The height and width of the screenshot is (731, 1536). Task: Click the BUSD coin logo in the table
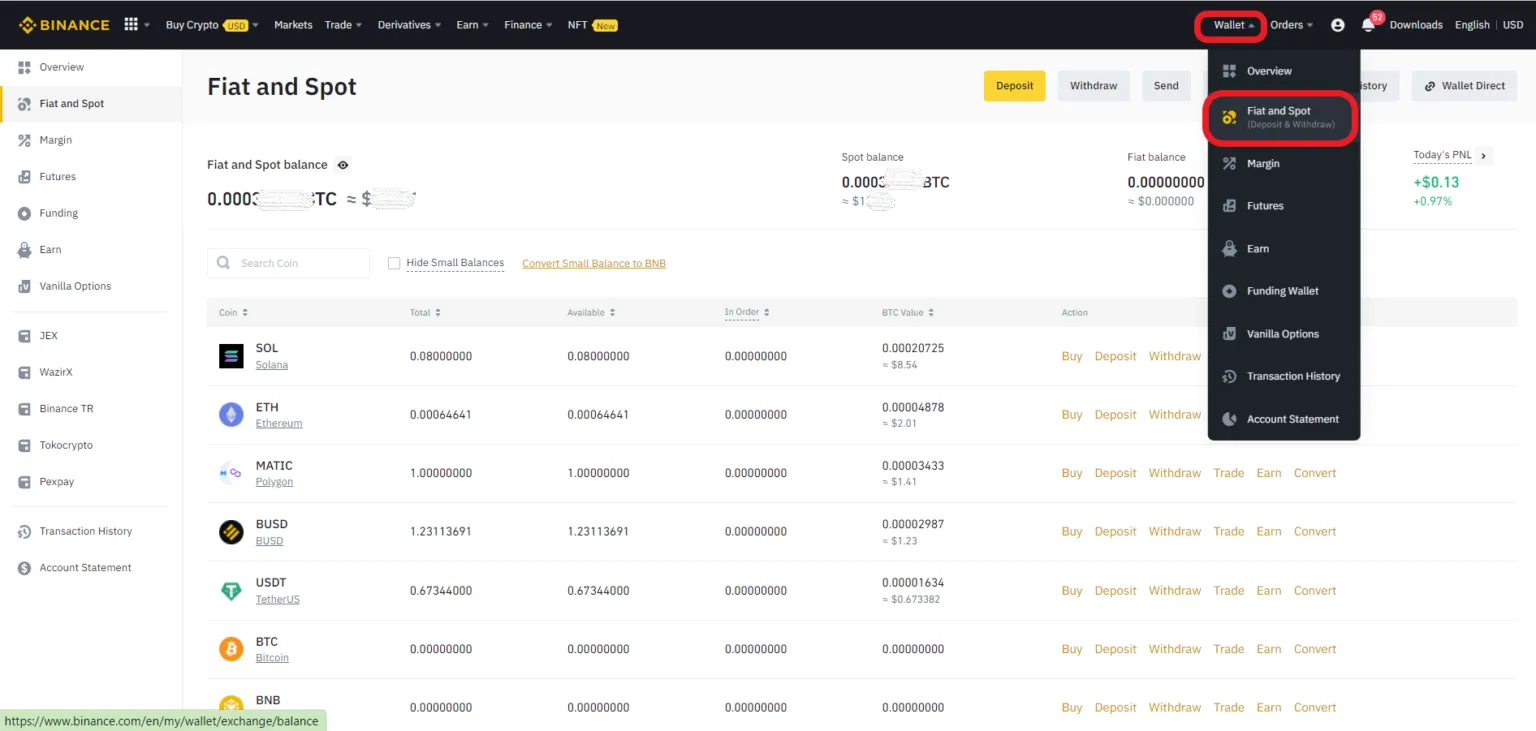(x=231, y=532)
